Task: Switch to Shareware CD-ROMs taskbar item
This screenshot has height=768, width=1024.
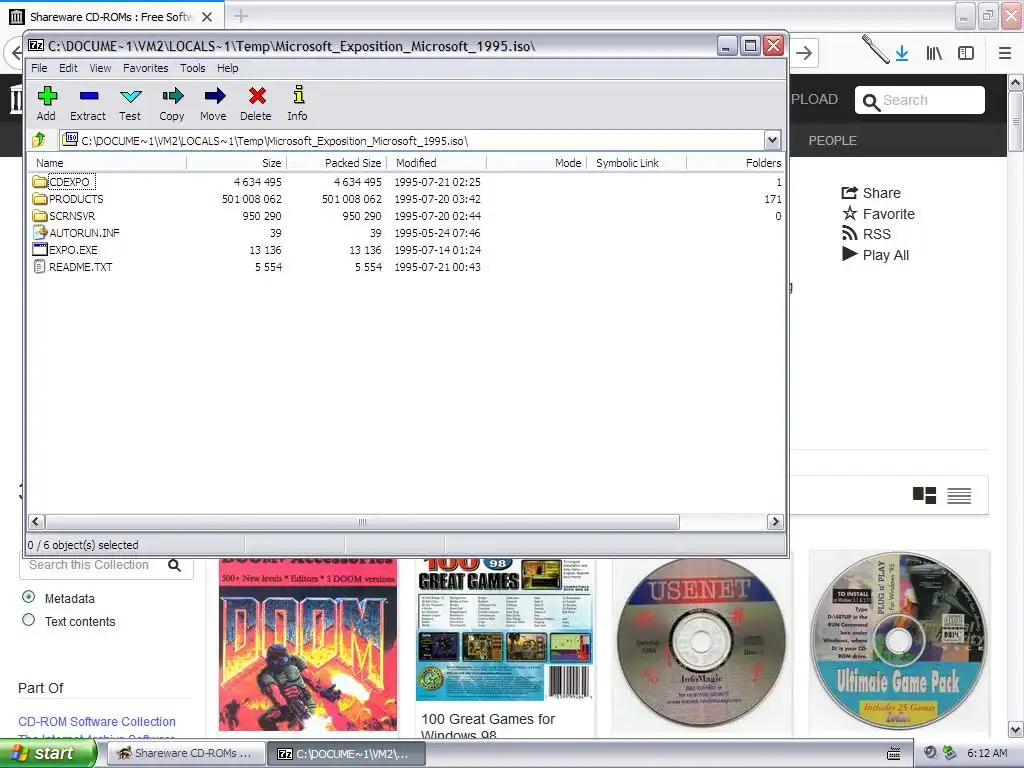Action: (185, 754)
